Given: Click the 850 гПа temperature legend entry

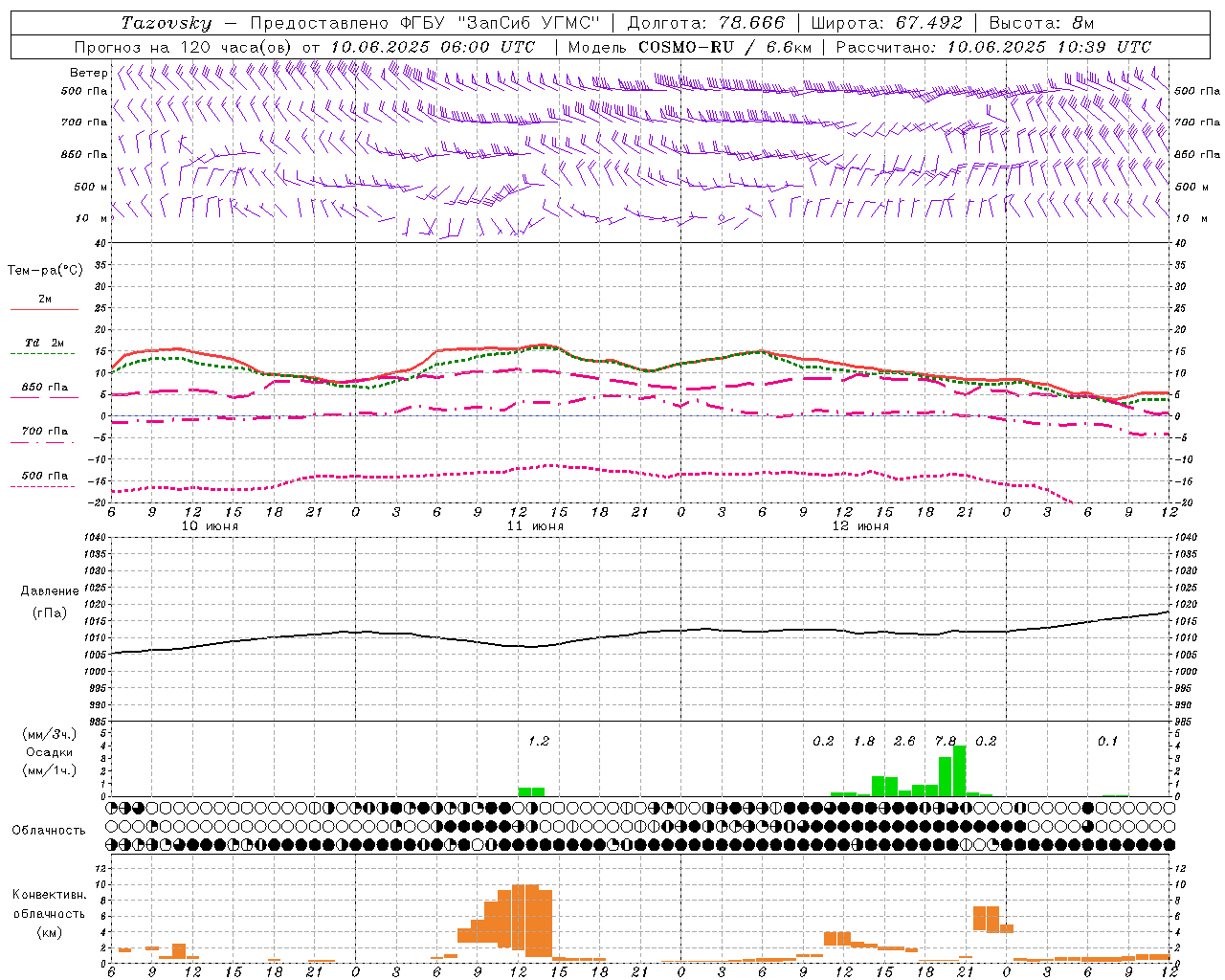Looking at the screenshot, I should [x=44, y=388].
